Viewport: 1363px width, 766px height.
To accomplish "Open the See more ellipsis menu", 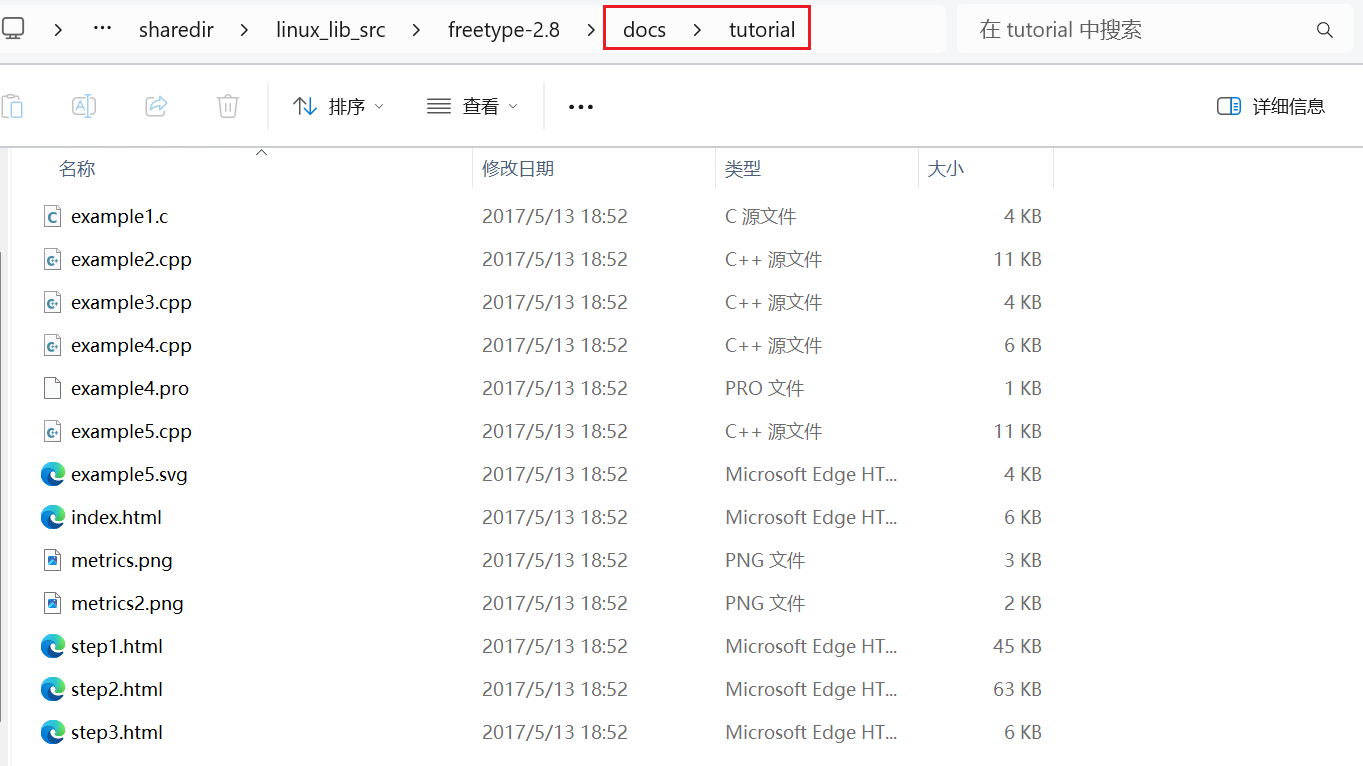I will click(x=581, y=106).
